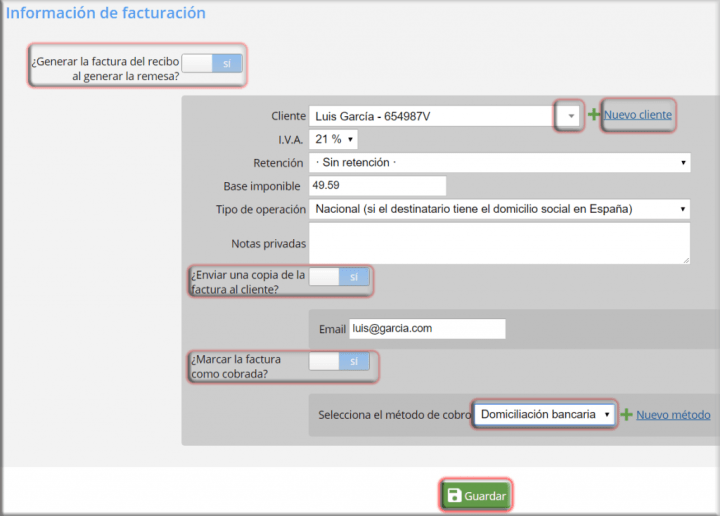Click the Nuevo método link
Image resolution: width=720 pixels, height=516 pixels.
coord(673,415)
